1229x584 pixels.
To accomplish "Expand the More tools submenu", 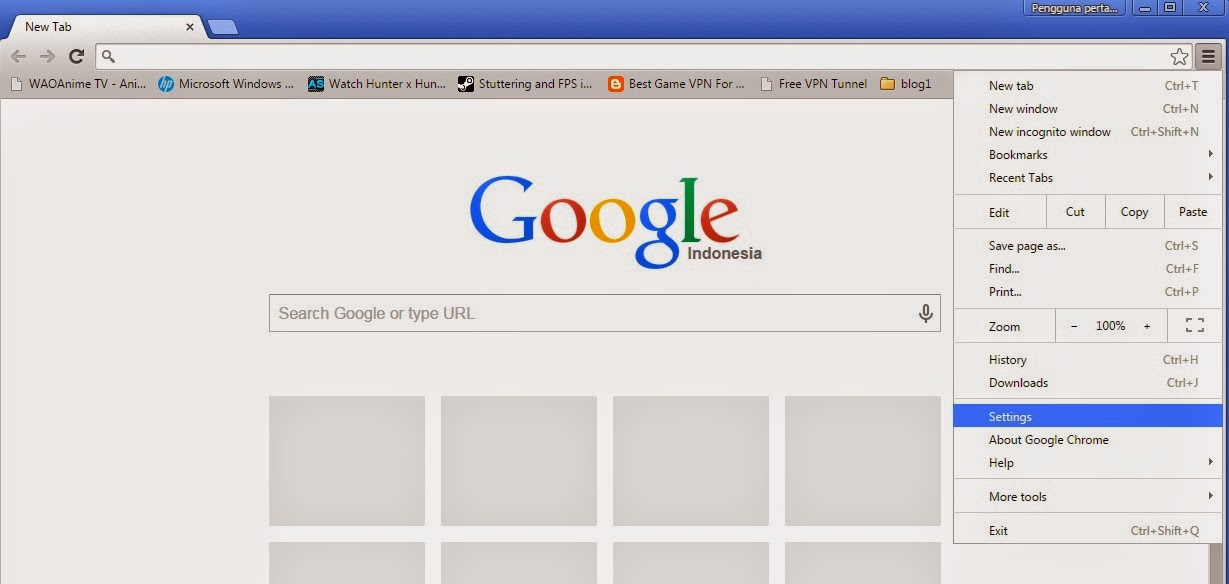I will point(1088,497).
